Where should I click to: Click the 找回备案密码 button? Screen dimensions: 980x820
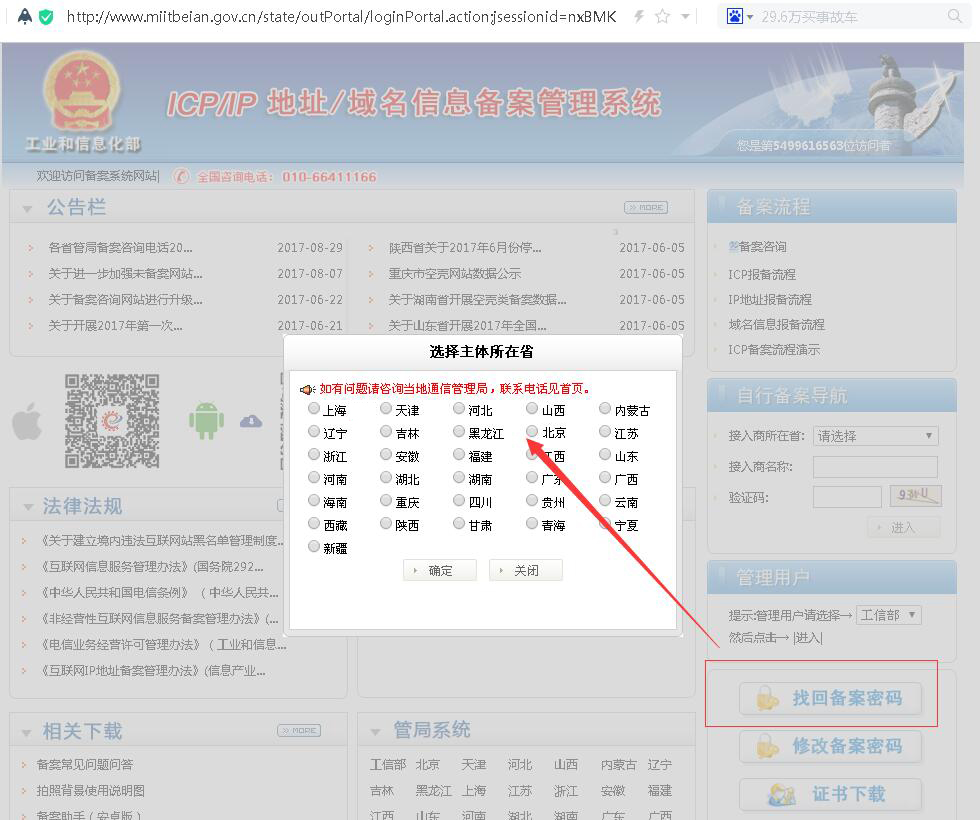coord(829,698)
